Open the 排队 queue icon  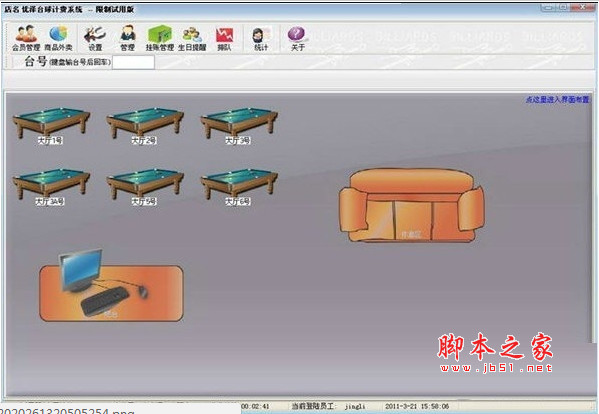pos(224,38)
